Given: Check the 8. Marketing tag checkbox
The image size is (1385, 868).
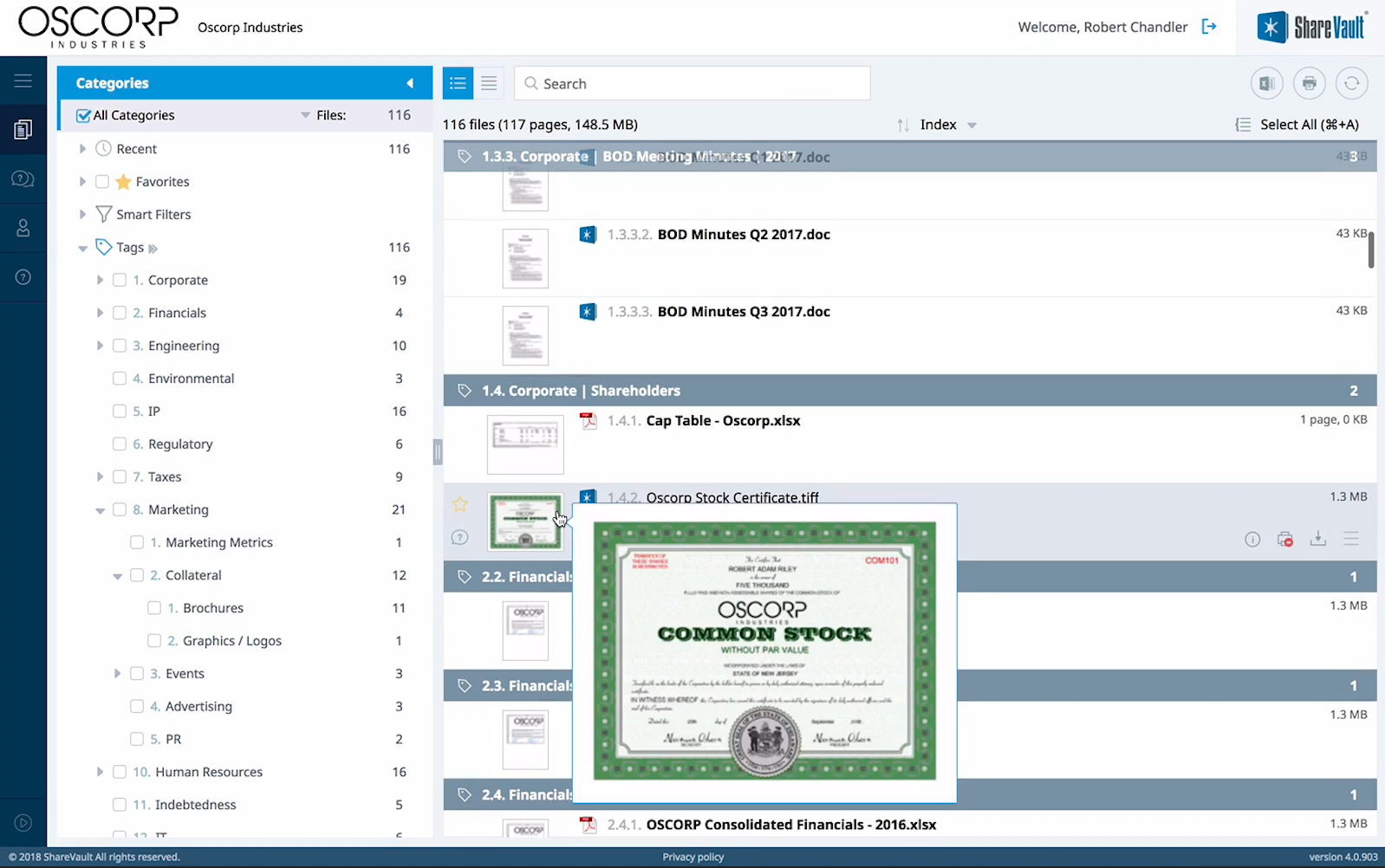Looking at the screenshot, I should point(120,509).
